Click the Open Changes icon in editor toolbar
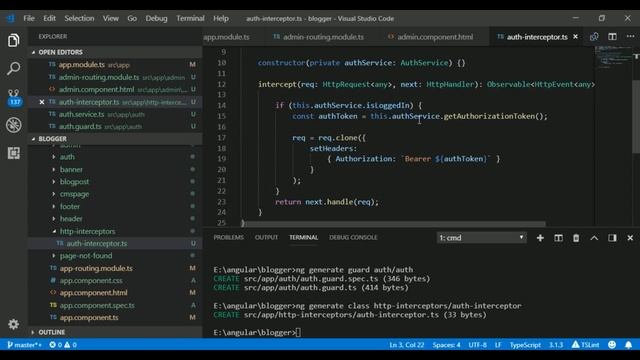This screenshot has height=360, width=640. point(594,37)
